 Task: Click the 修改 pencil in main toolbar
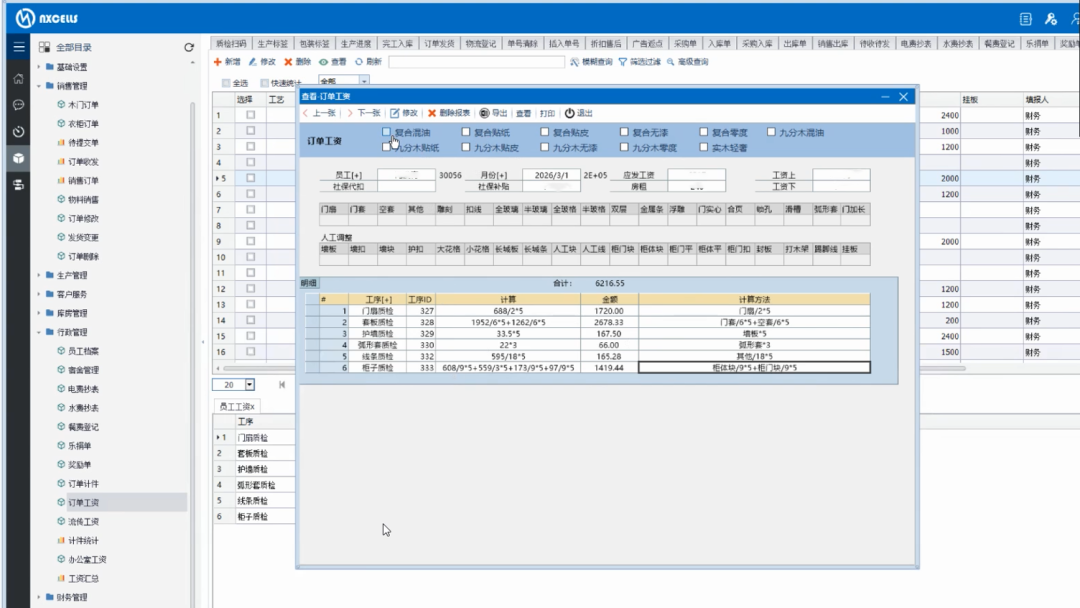pos(253,62)
